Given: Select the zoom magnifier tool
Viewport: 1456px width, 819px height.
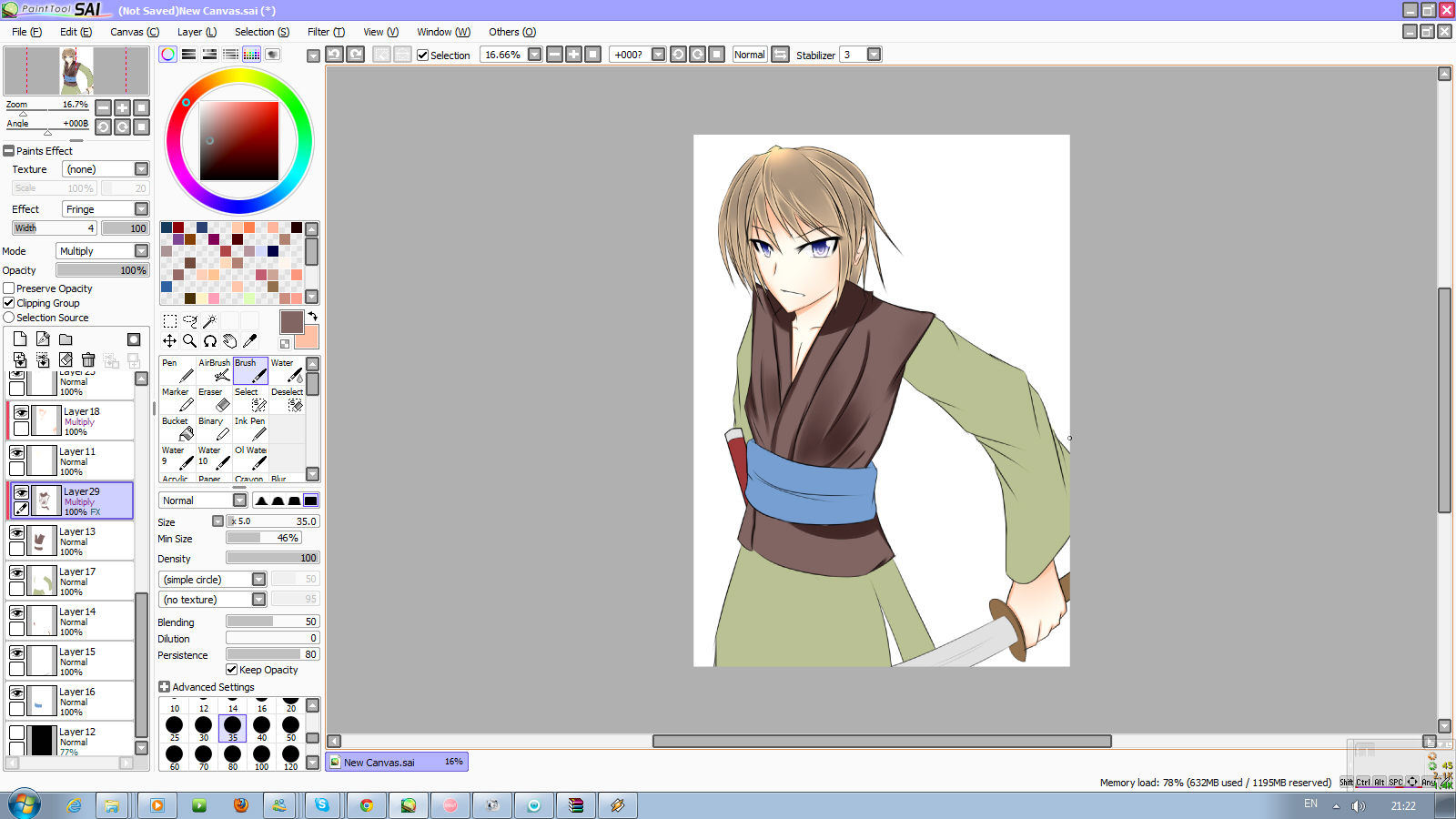Looking at the screenshot, I should click(190, 341).
